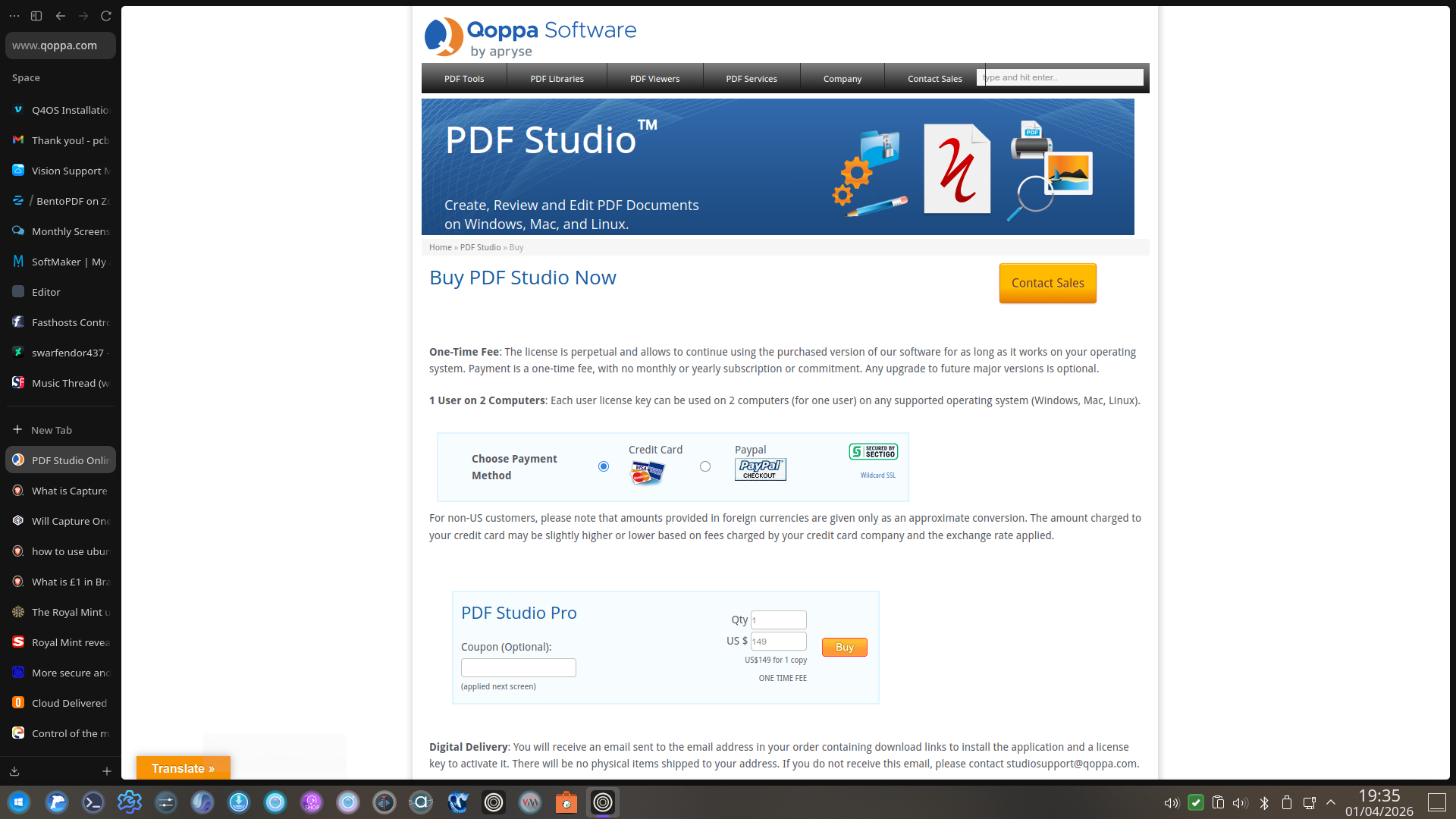Image resolution: width=1456 pixels, height=819 pixels.
Task: Open the Bluetooth tray icon
Action: 1264,802
